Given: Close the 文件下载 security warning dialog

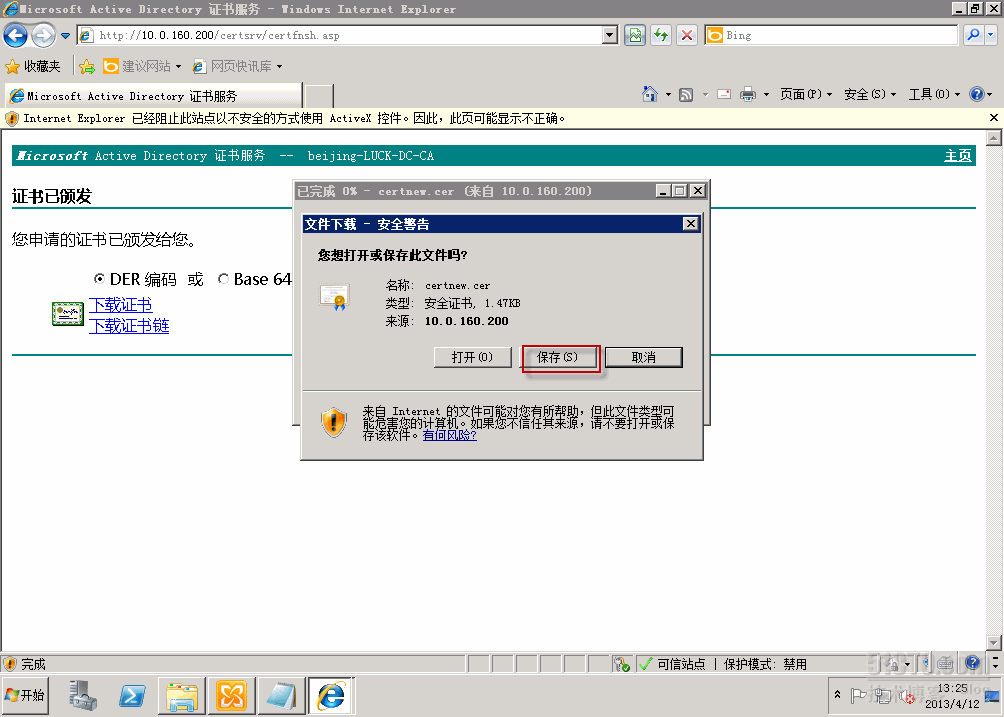Looking at the screenshot, I should tap(690, 223).
